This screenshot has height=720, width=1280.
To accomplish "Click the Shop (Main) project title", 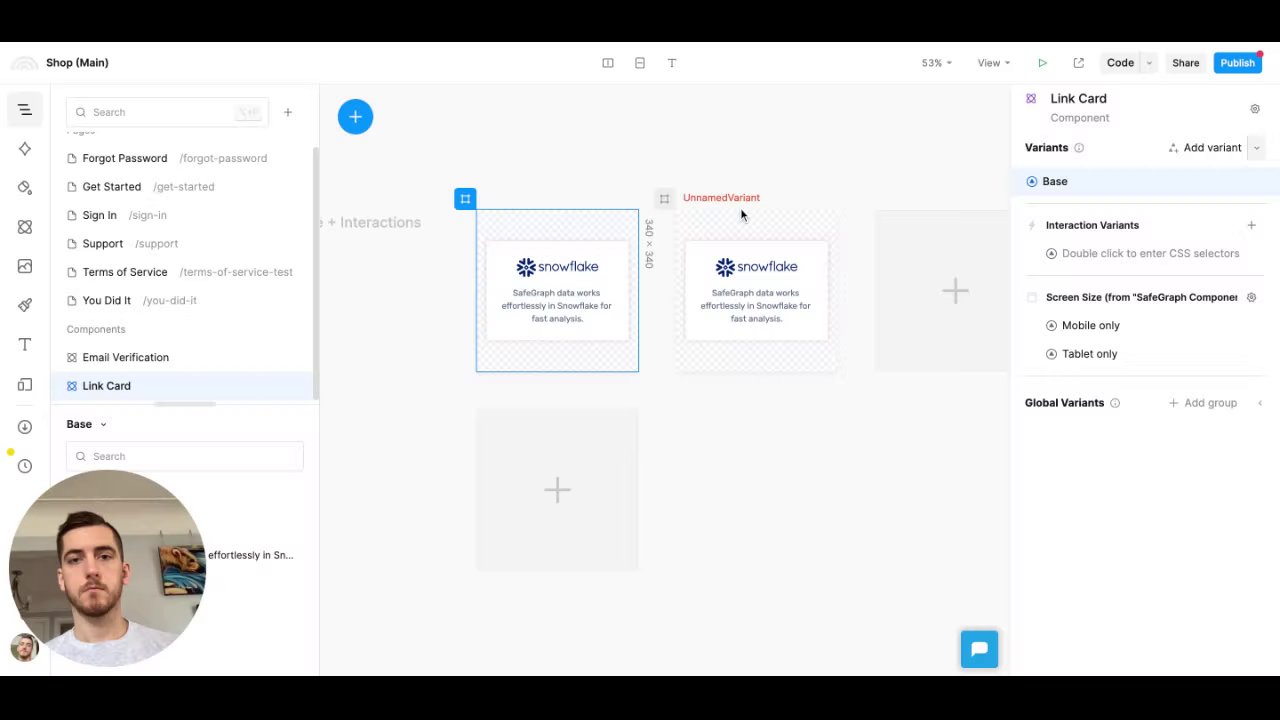I will pyautogui.click(x=77, y=63).
